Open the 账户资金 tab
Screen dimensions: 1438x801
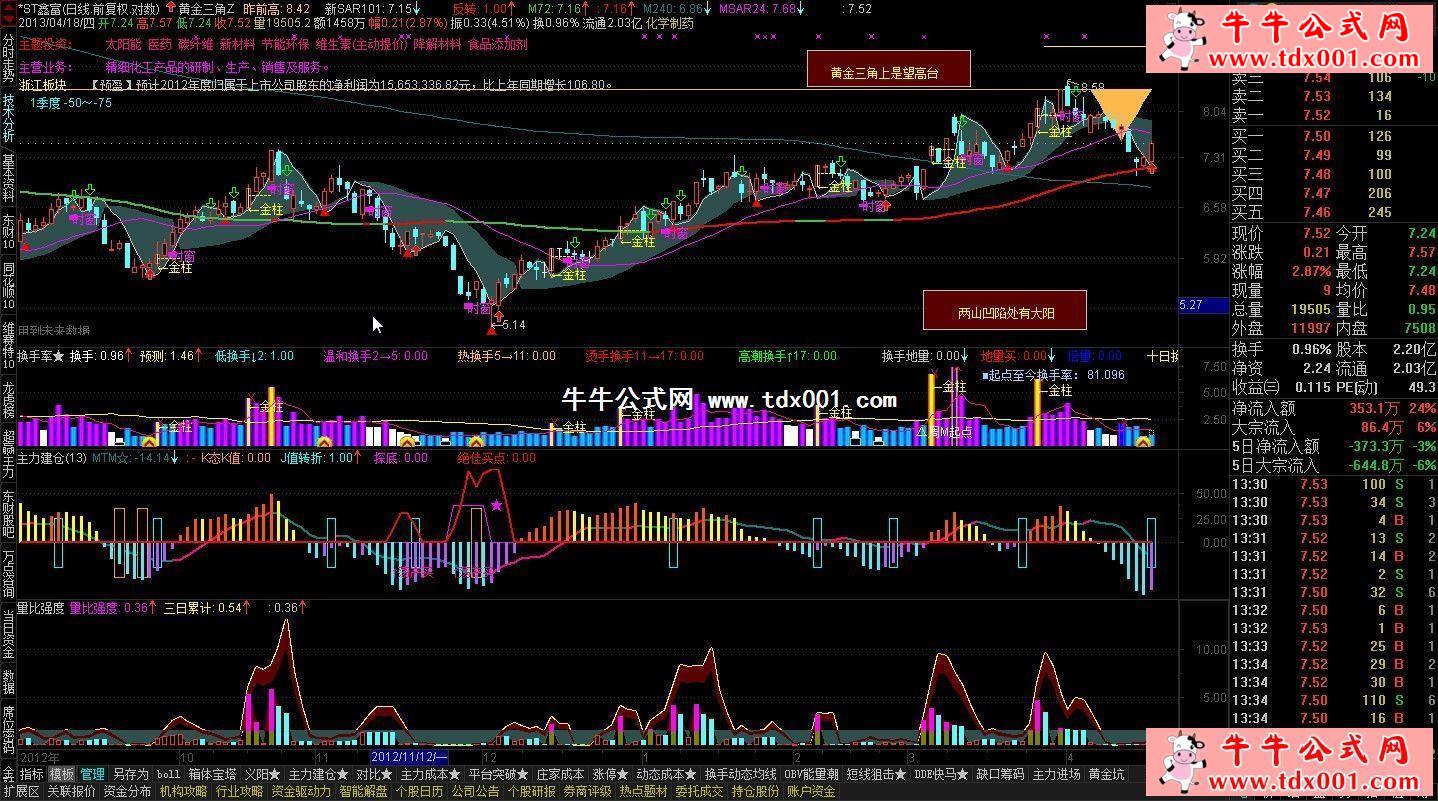coord(811,791)
